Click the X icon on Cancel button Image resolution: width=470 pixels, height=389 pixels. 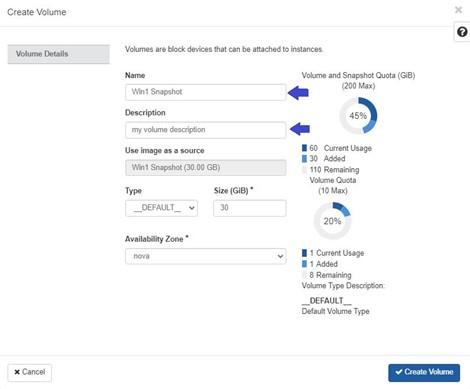pyautogui.click(x=17, y=372)
